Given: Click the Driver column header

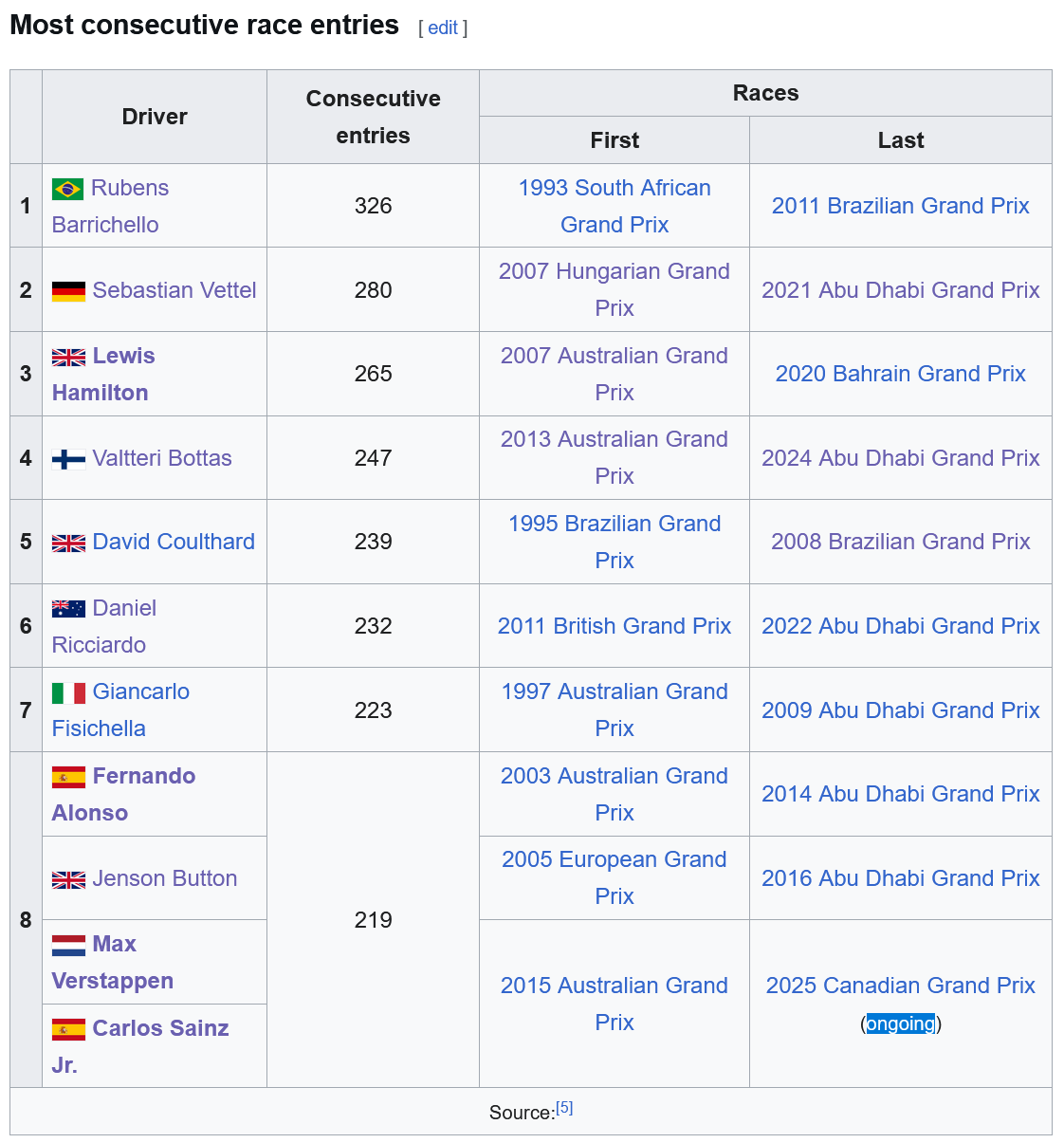Looking at the screenshot, I should click(x=155, y=117).
